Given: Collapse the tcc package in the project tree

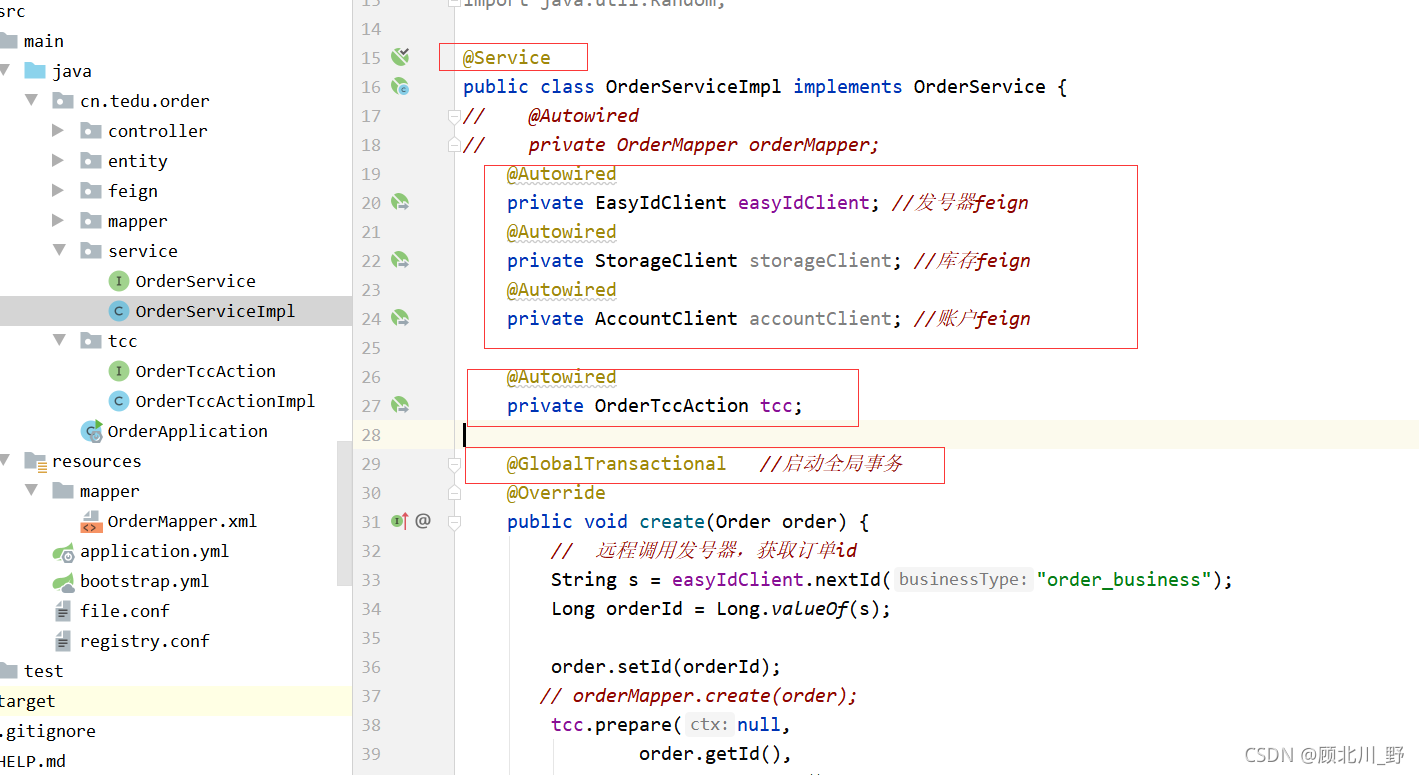Looking at the screenshot, I should [x=58, y=341].
